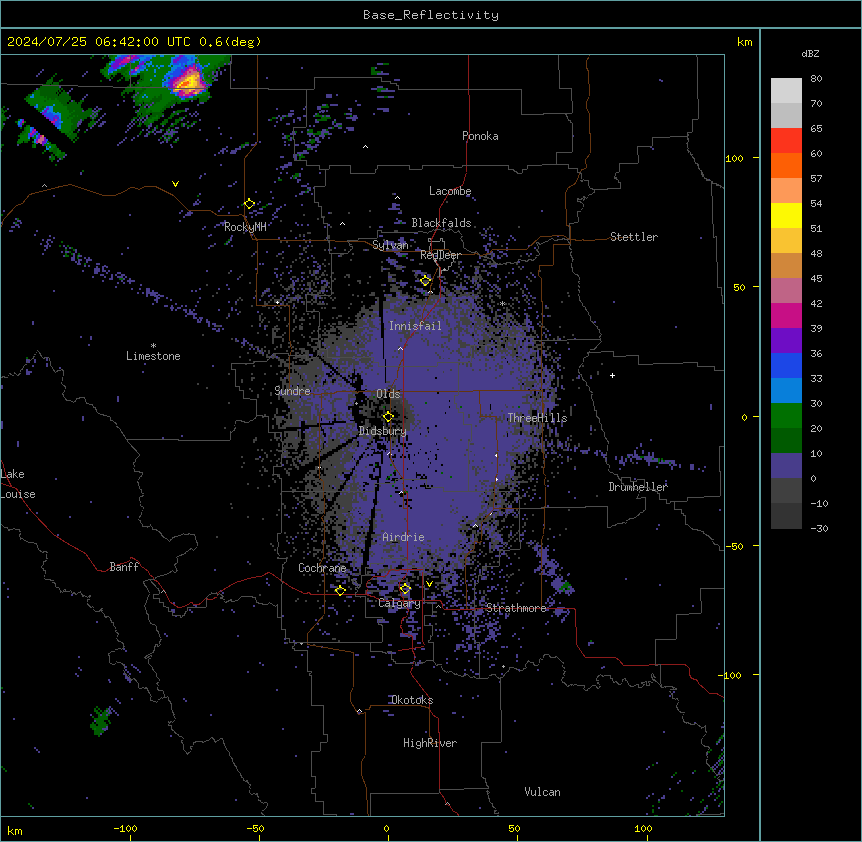Click the white caret marker south of Innisfail
This screenshot has width=862, height=842.
tap(400, 348)
